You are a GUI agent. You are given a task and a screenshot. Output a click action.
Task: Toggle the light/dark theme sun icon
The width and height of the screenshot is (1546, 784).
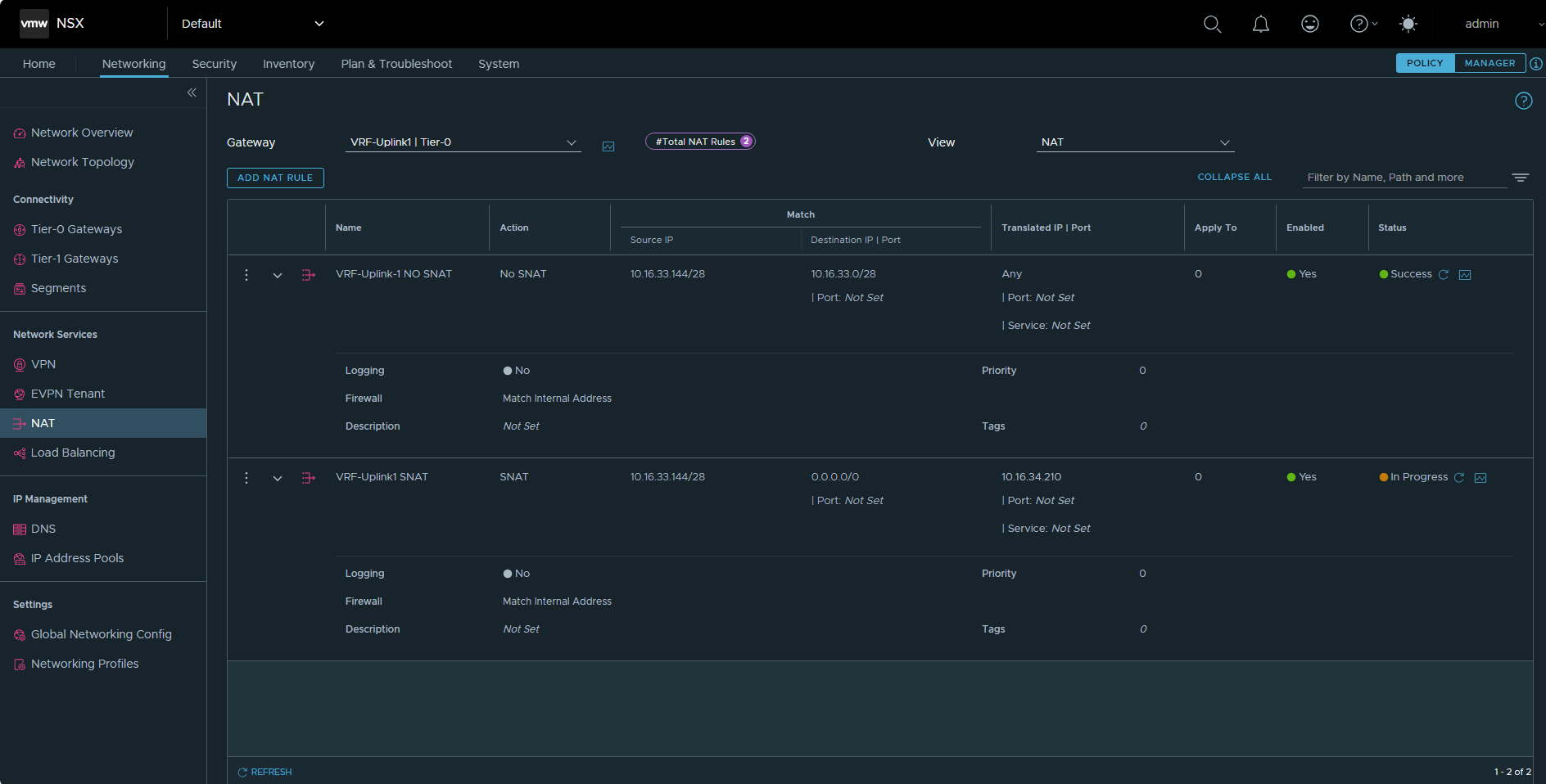[1408, 24]
